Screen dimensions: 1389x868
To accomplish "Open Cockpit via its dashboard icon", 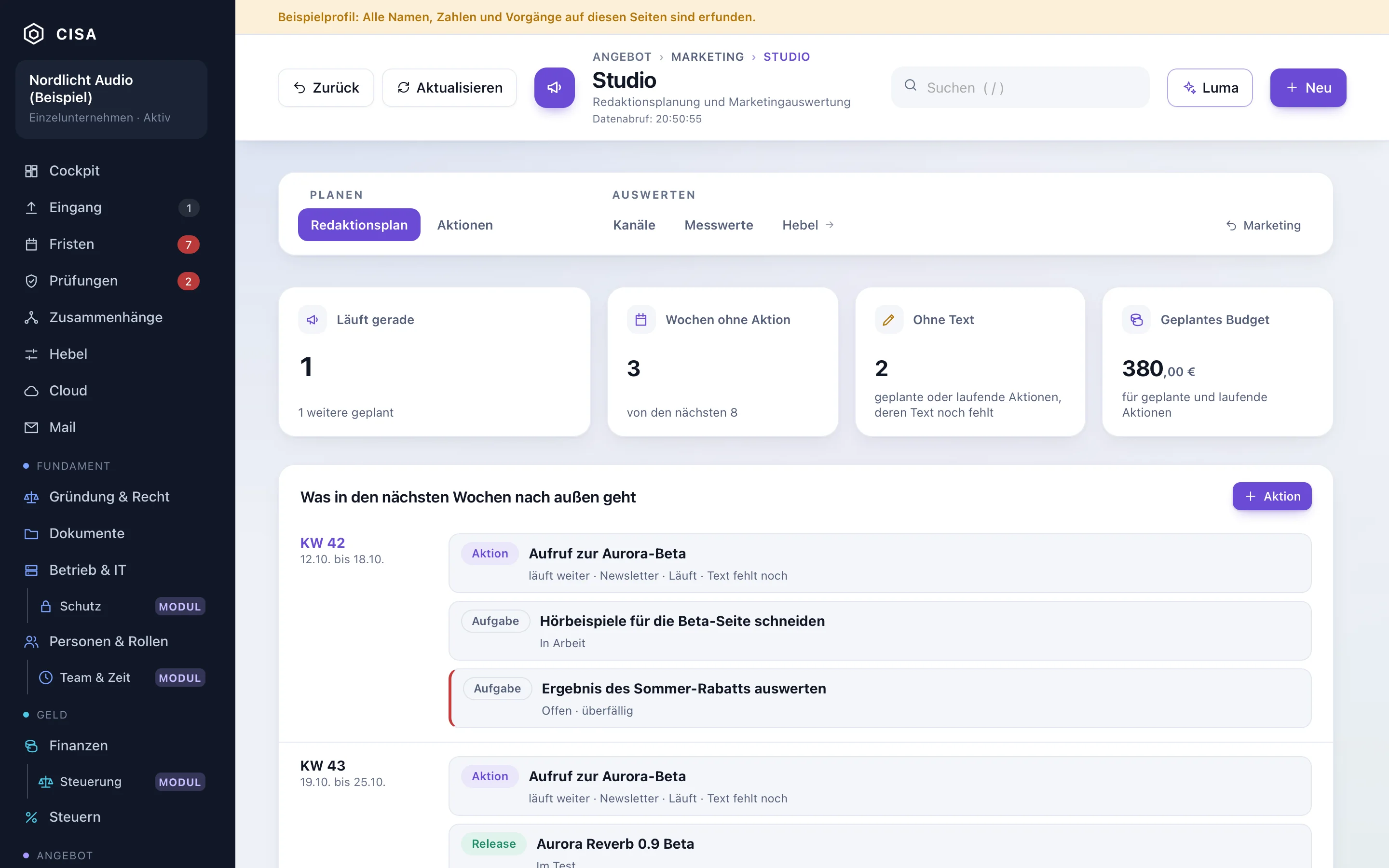I will pyautogui.click(x=31, y=171).
